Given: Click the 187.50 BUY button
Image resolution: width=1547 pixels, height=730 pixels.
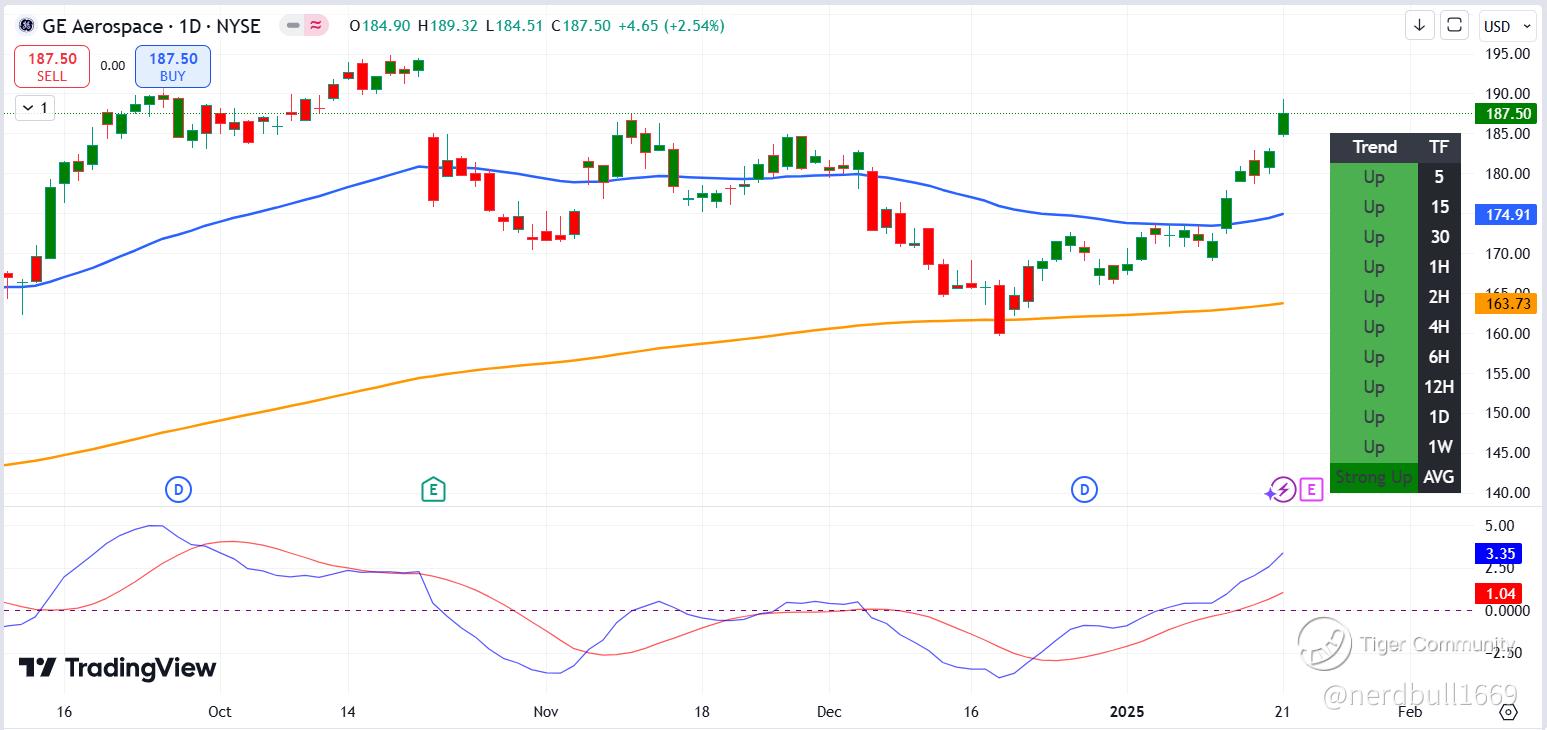Looking at the screenshot, I should click(x=173, y=67).
